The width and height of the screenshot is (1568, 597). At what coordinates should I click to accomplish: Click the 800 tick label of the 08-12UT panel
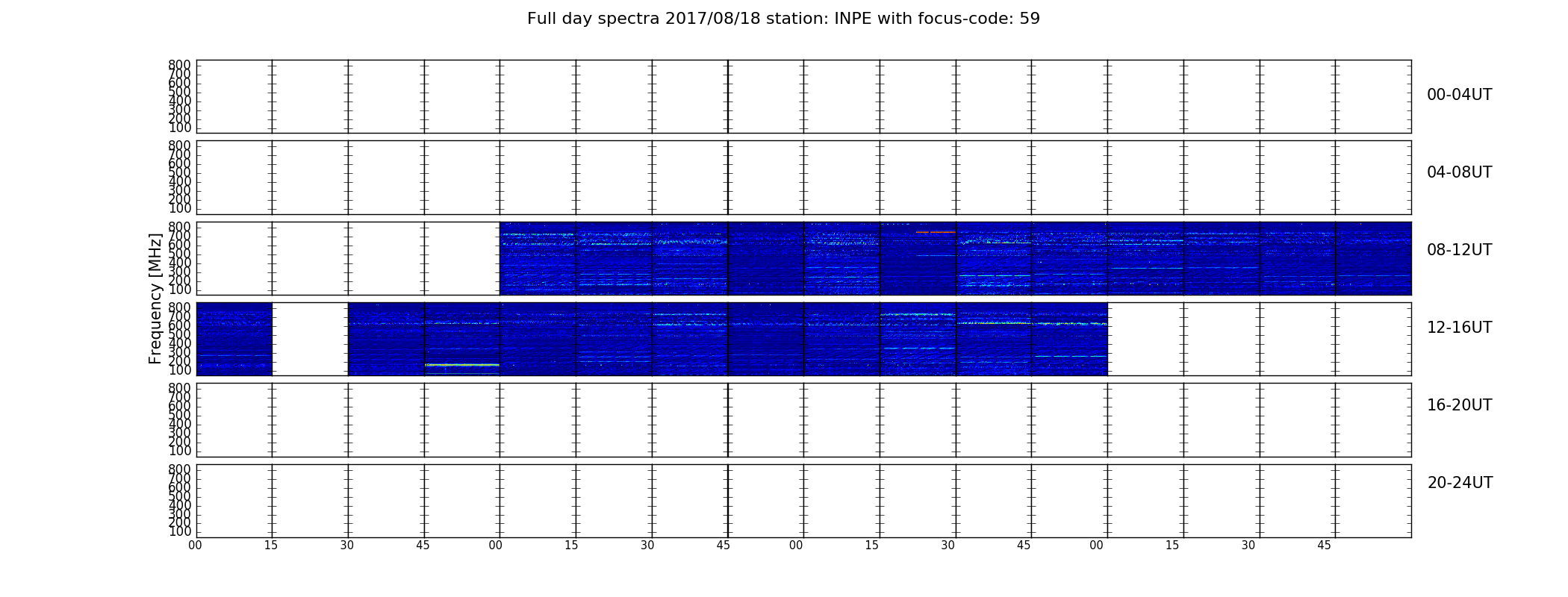(179, 227)
